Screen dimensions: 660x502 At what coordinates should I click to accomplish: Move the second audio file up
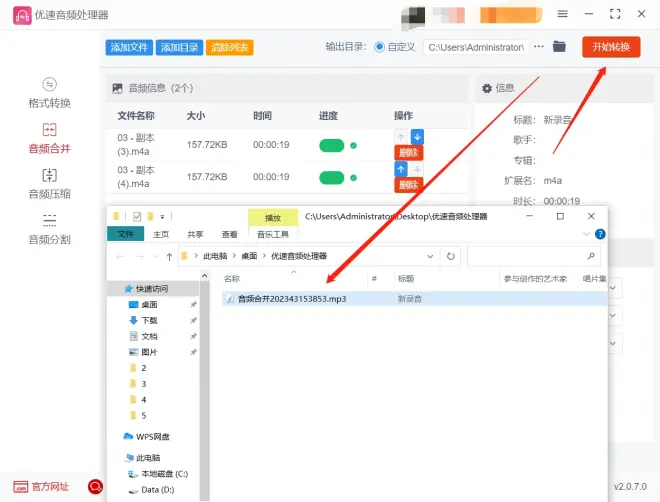(x=401, y=169)
